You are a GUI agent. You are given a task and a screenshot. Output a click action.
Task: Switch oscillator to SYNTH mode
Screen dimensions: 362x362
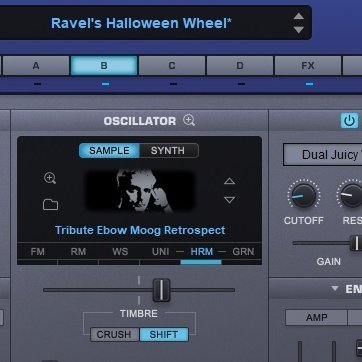point(169,151)
